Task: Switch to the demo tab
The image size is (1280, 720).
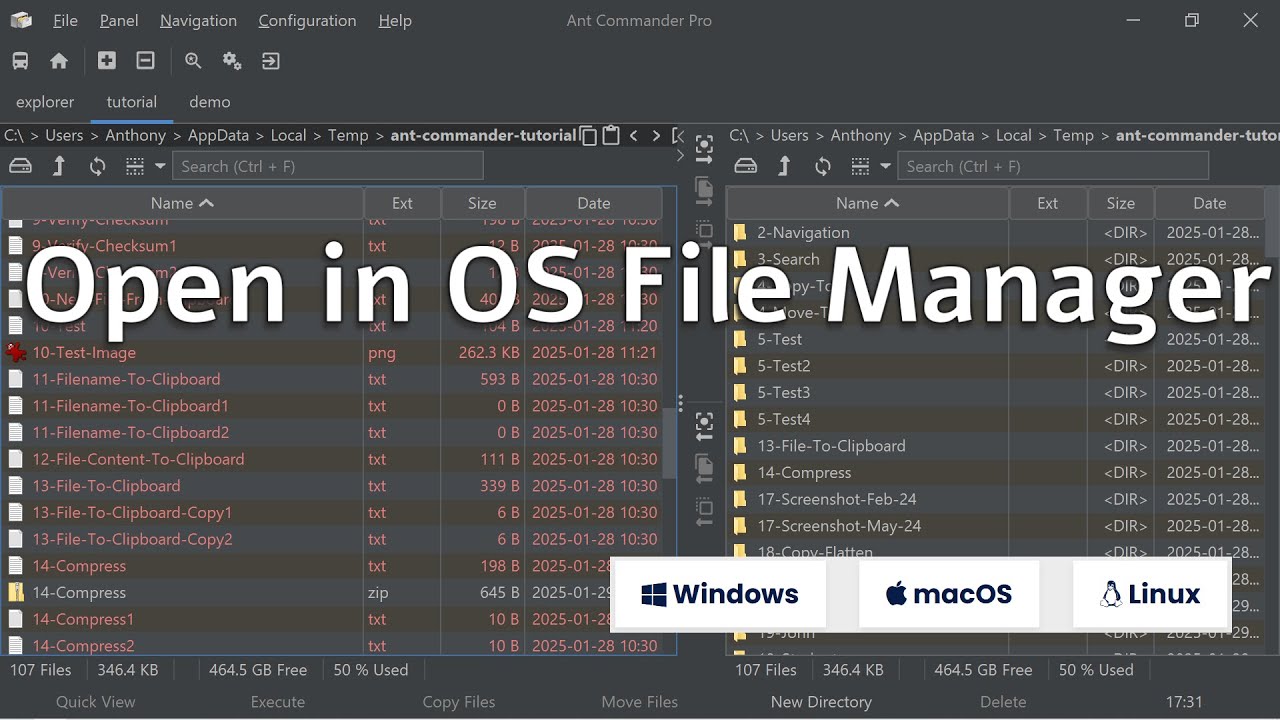Action: pos(210,102)
